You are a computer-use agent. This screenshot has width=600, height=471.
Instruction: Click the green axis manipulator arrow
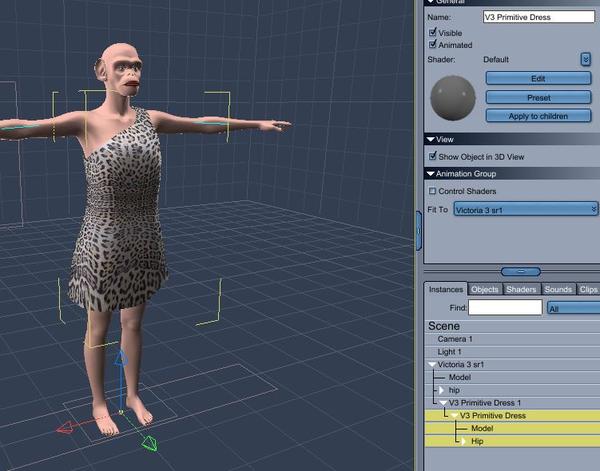coord(150,444)
